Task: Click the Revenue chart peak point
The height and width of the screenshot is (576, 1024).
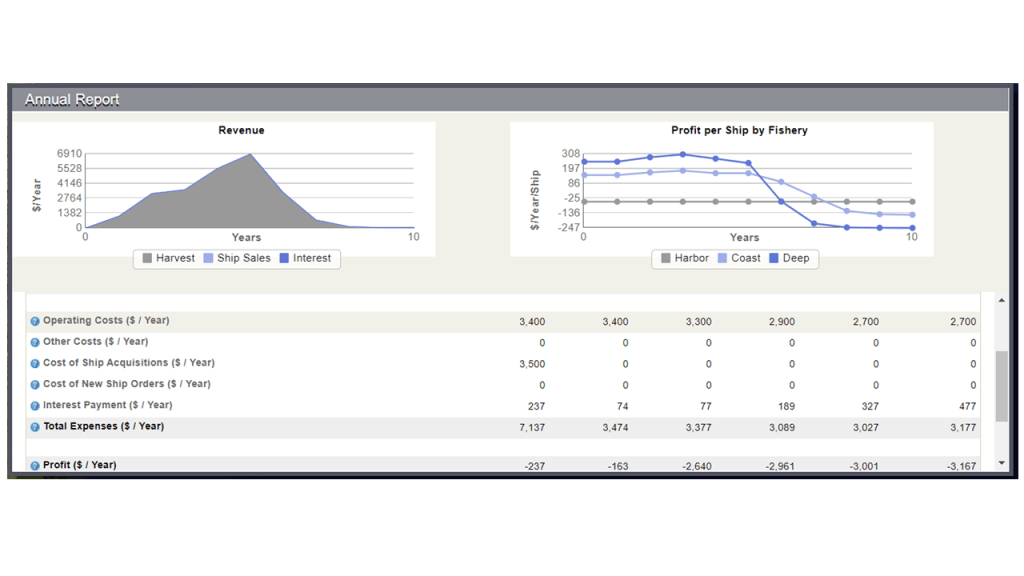Action: pyautogui.click(x=250, y=154)
